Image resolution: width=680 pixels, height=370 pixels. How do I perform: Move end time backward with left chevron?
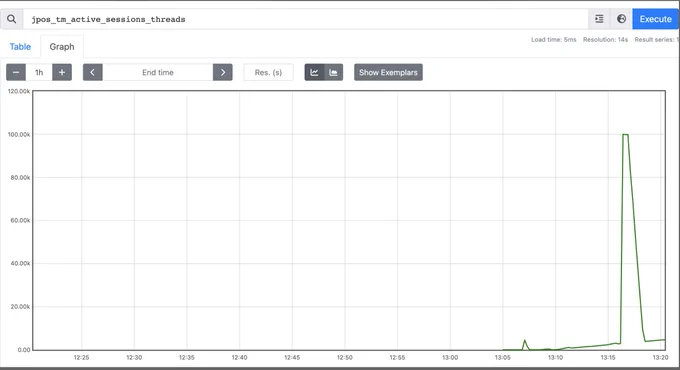tap(92, 72)
